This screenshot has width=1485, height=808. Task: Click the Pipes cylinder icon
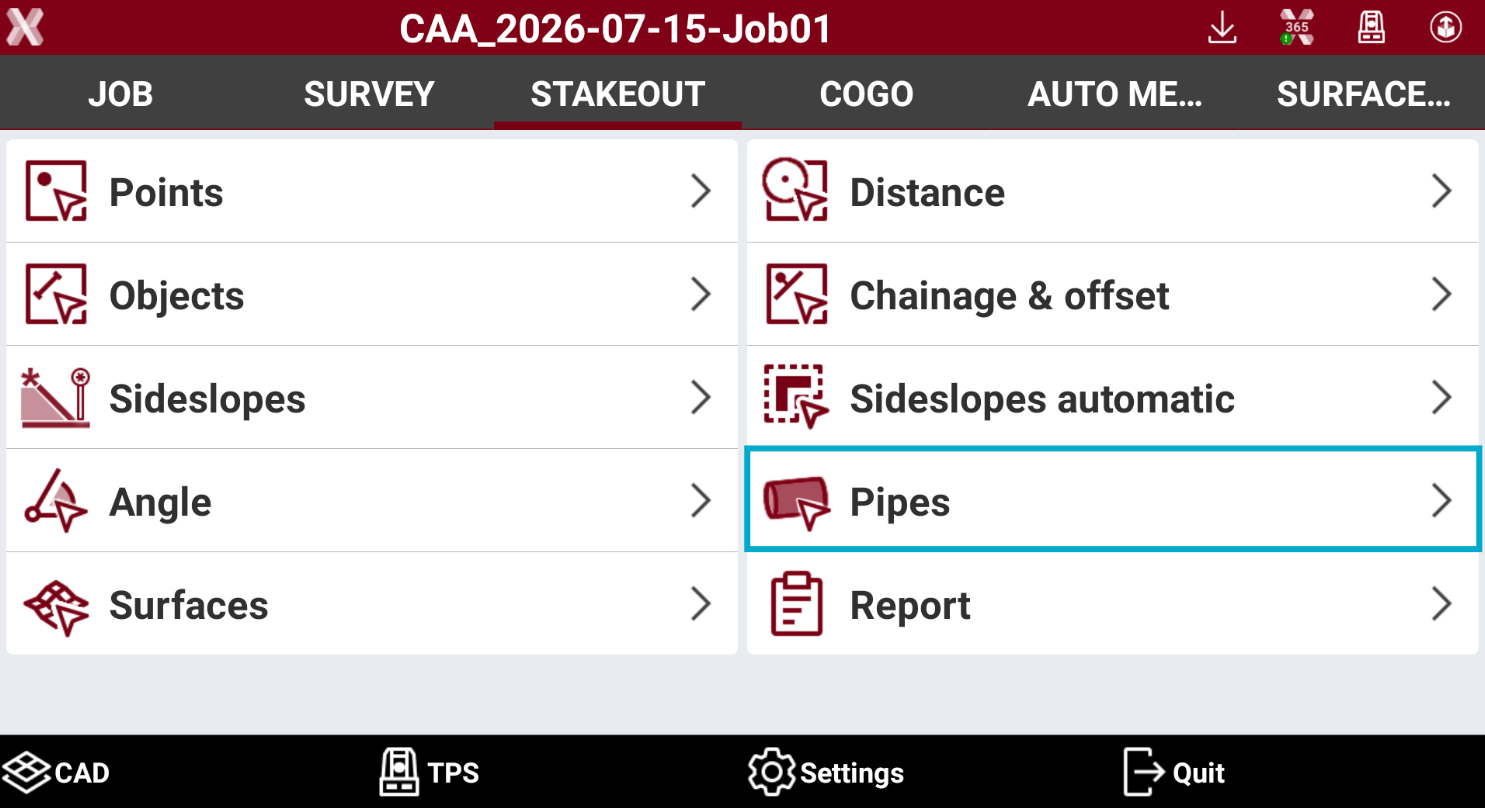point(796,501)
